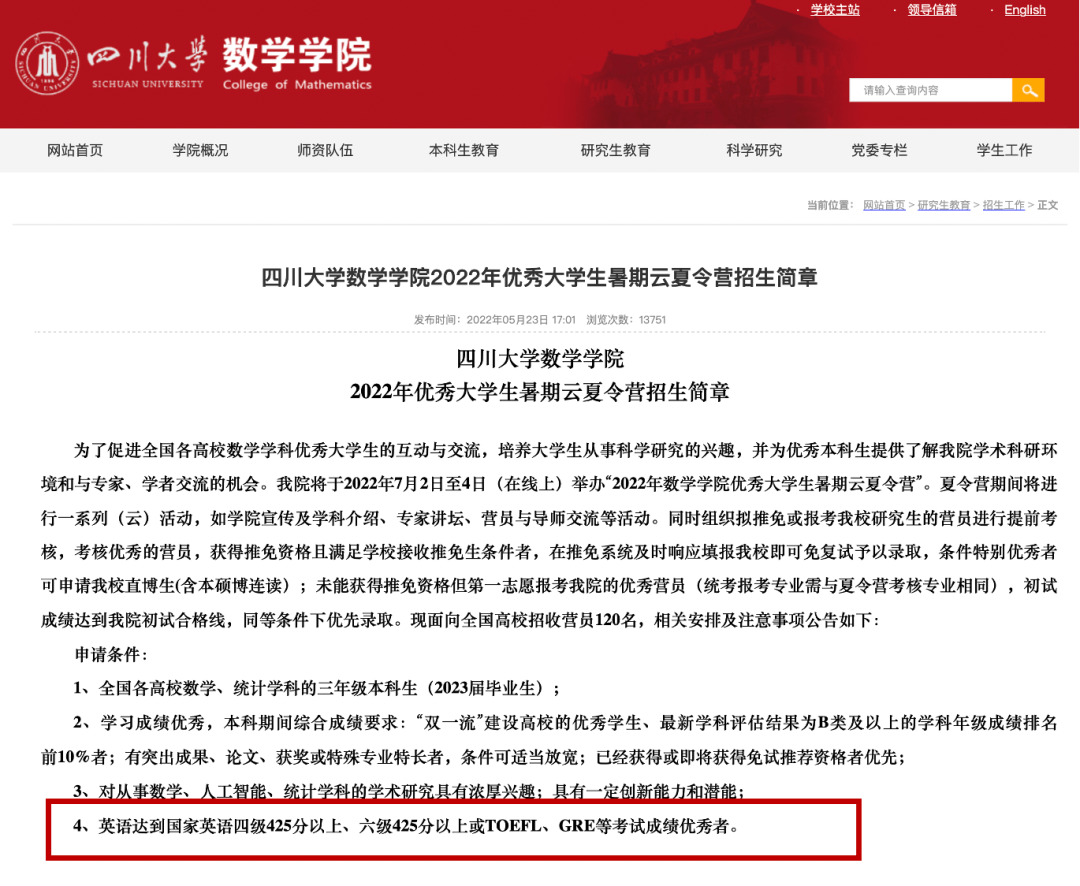1080x886 pixels.
Task: Open the 本科生教育 menu item
Action: [464, 150]
